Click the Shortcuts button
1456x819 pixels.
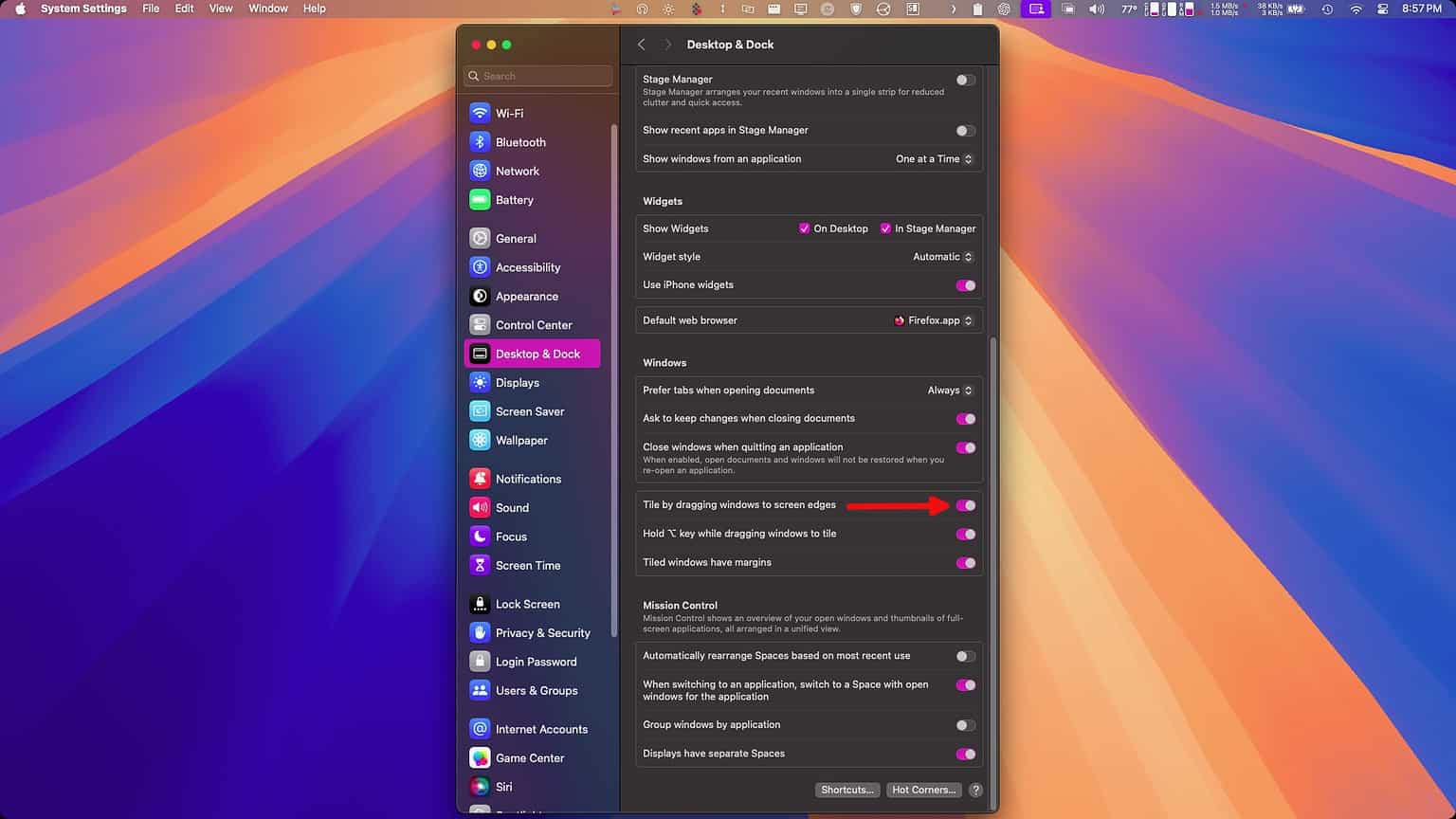(846, 789)
